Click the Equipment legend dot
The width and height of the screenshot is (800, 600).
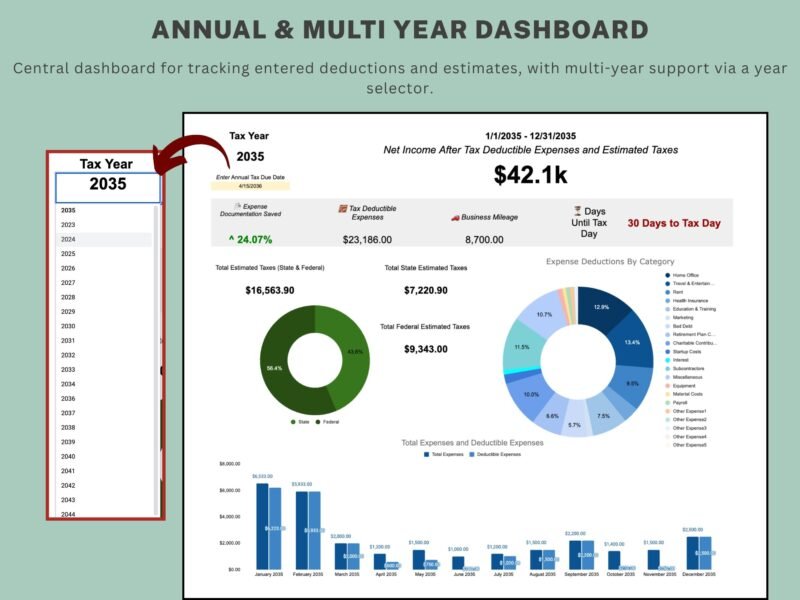(667, 386)
